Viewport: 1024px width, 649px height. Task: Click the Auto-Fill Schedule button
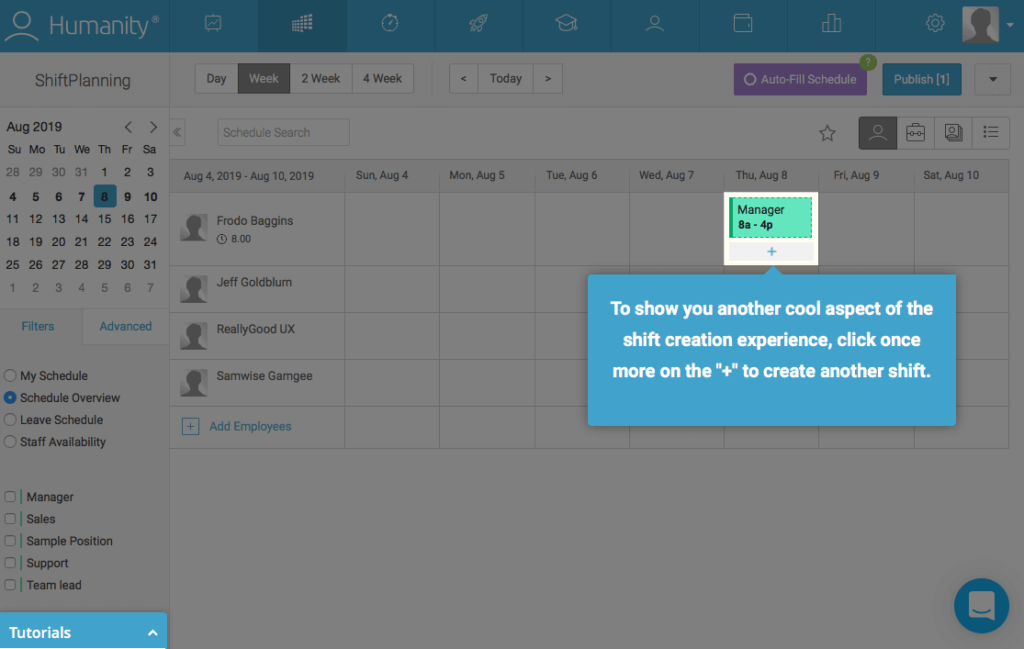click(800, 78)
